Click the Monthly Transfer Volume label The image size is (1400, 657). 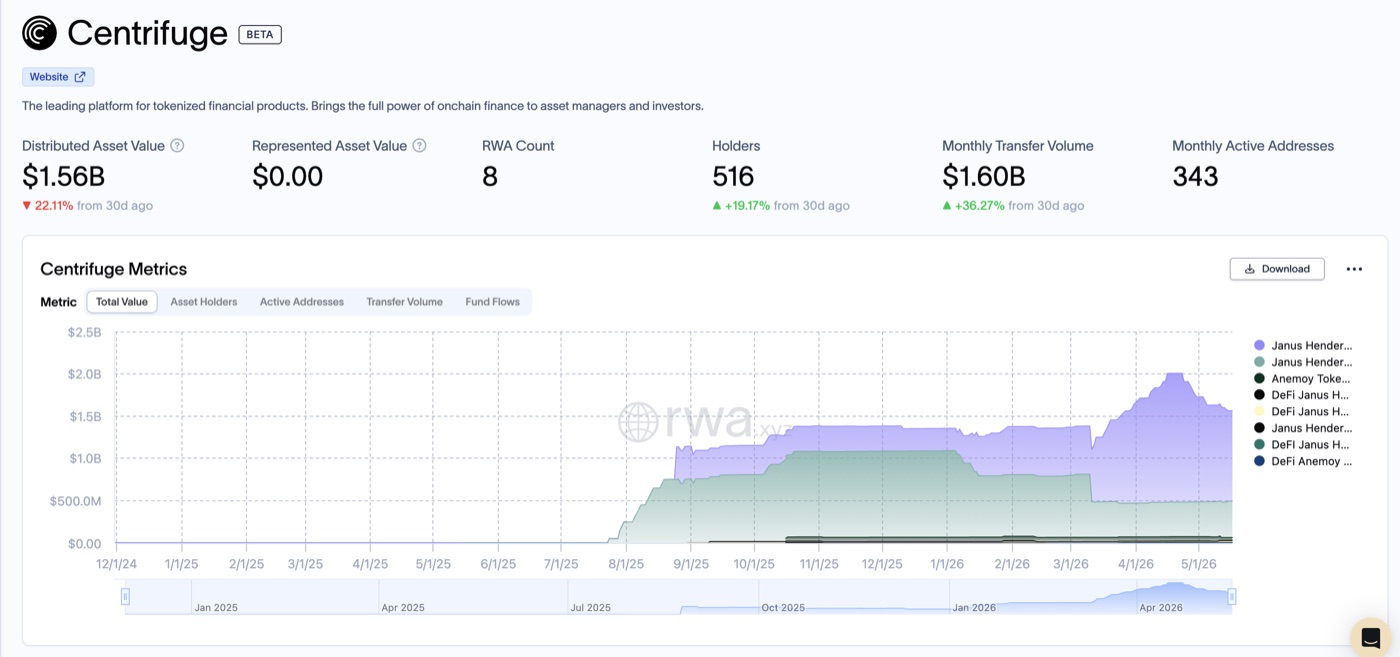[1018, 146]
